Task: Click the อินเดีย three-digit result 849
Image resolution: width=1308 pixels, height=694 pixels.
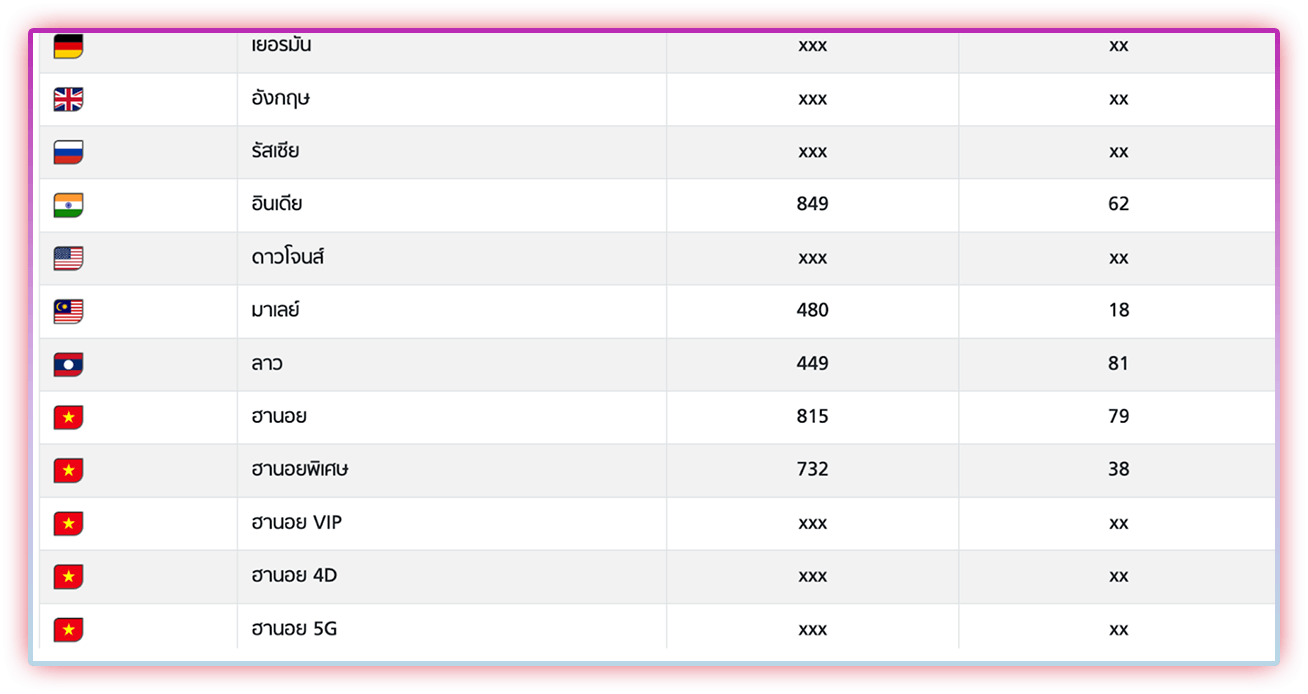Action: pyautogui.click(x=812, y=204)
